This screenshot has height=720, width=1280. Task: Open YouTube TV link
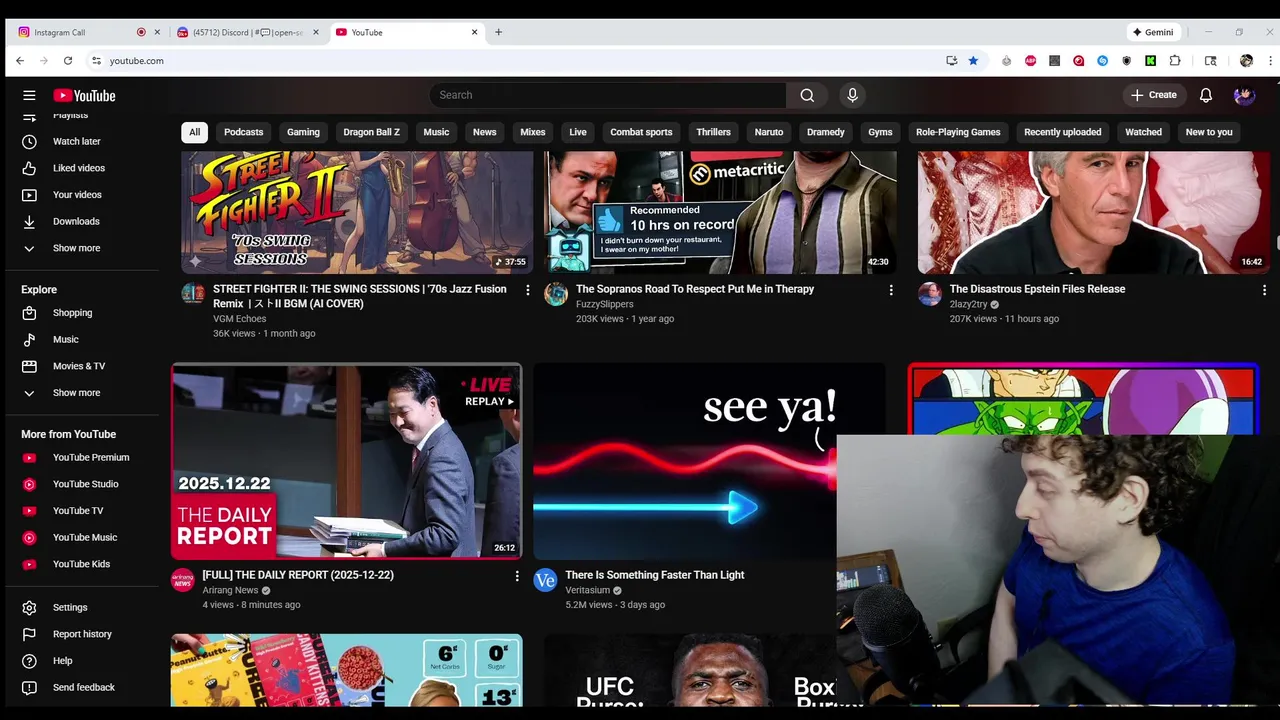coord(78,511)
